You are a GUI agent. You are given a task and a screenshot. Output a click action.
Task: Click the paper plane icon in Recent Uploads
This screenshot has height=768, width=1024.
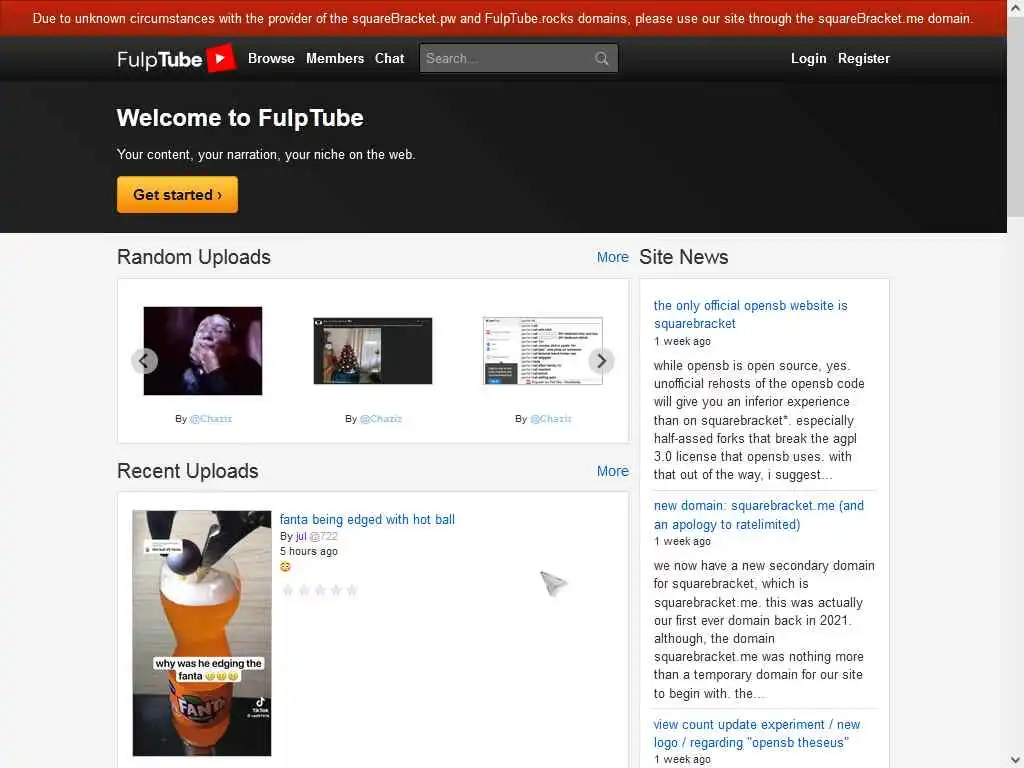point(553,583)
